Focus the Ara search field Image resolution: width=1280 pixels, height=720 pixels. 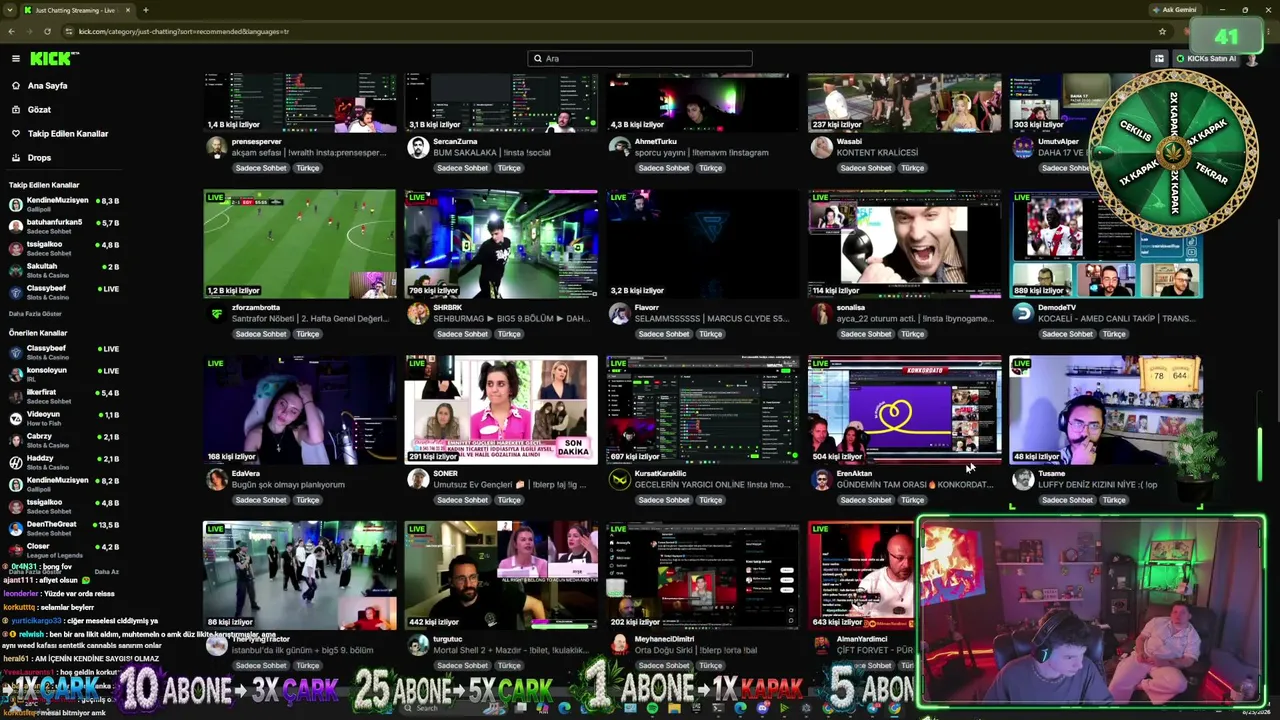[640, 59]
